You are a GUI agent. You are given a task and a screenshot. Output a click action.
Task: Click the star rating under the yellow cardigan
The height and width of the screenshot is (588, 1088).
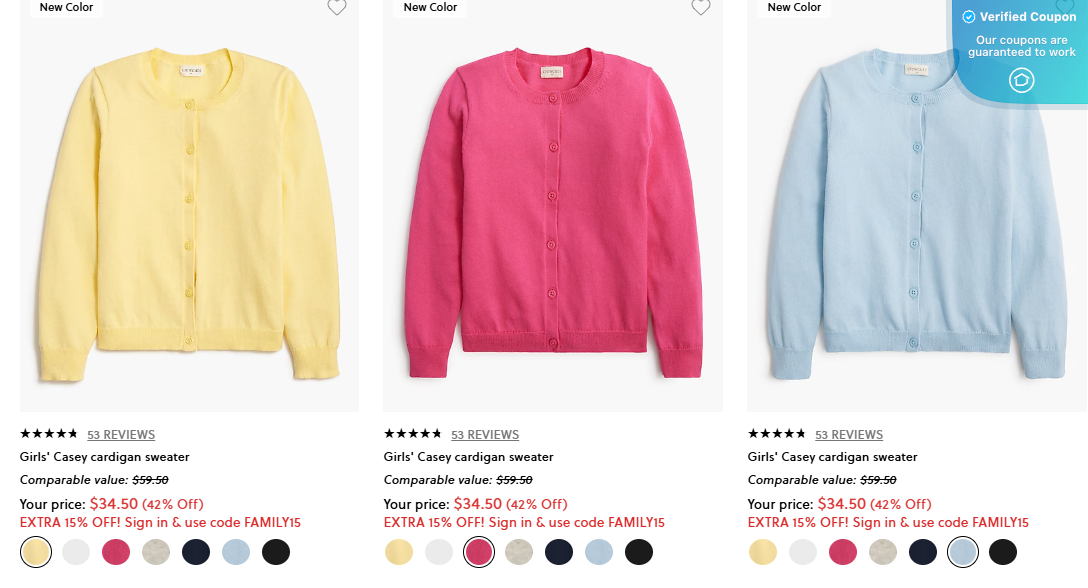pyautogui.click(x=47, y=434)
